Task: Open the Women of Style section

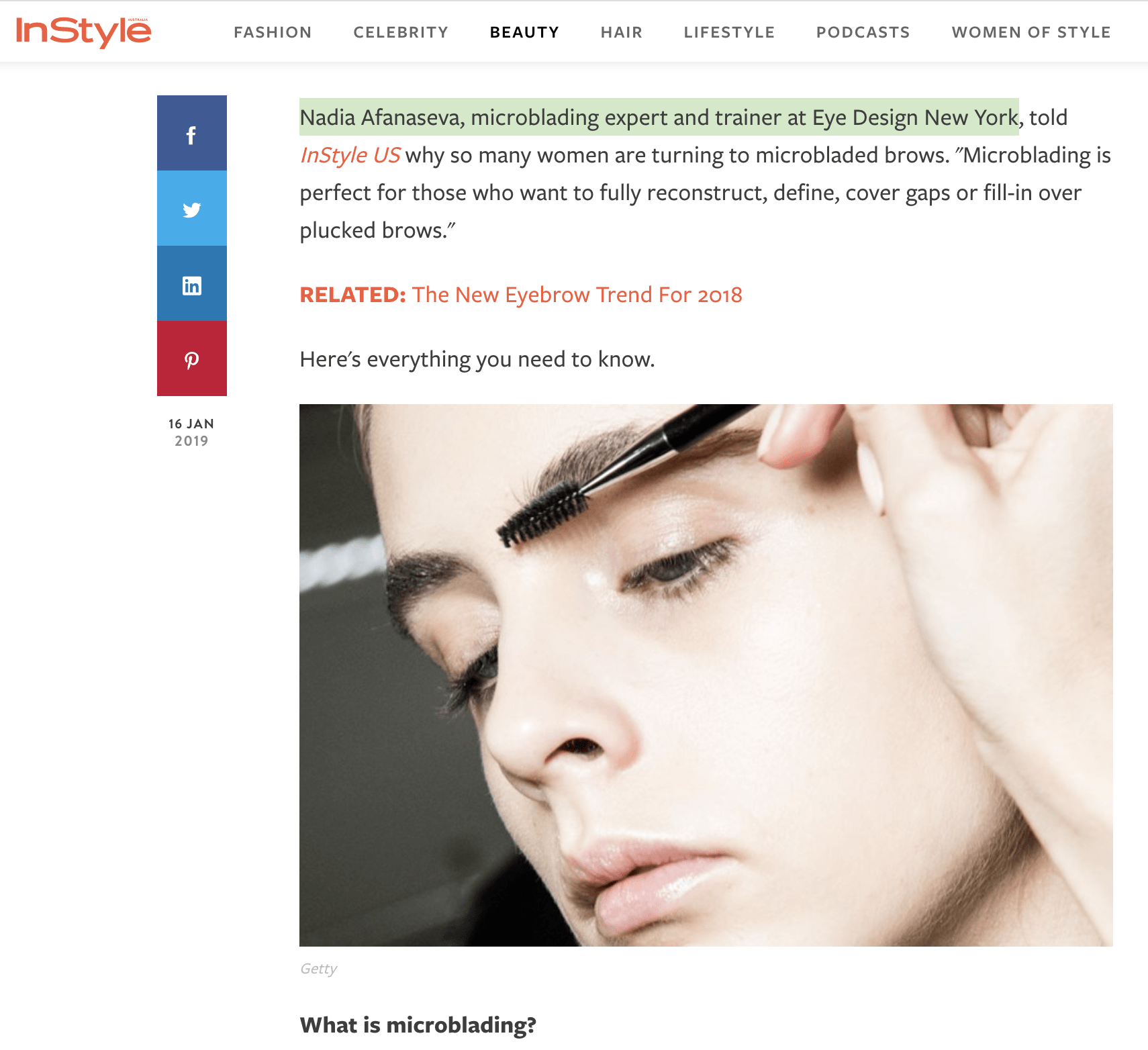Action: 1031,32
